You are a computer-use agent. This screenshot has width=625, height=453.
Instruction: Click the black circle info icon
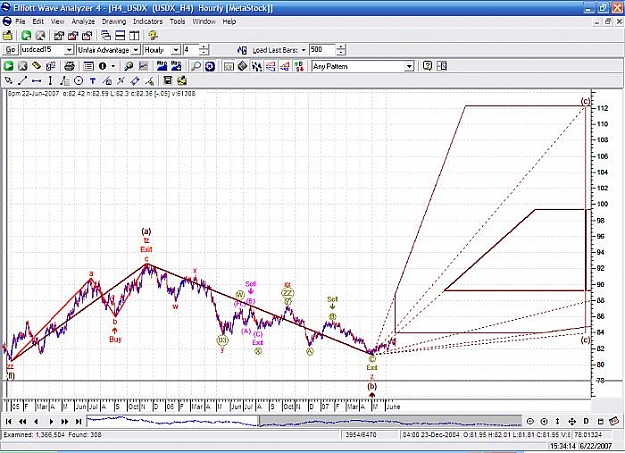tap(102, 66)
